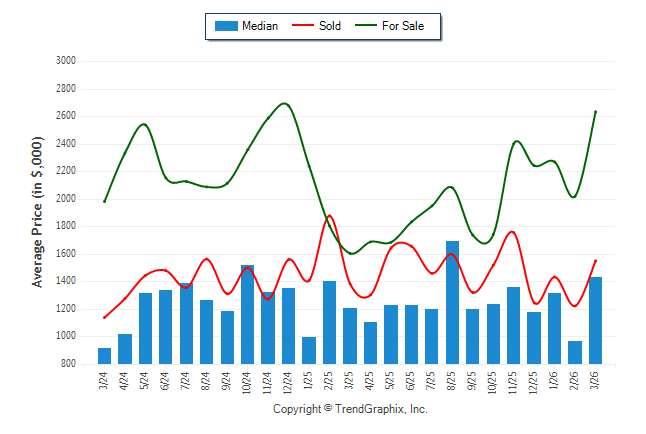The width and height of the screenshot is (646, 434).
Task: Toggle the For Sale legend entry
Action: pos(403,26)
